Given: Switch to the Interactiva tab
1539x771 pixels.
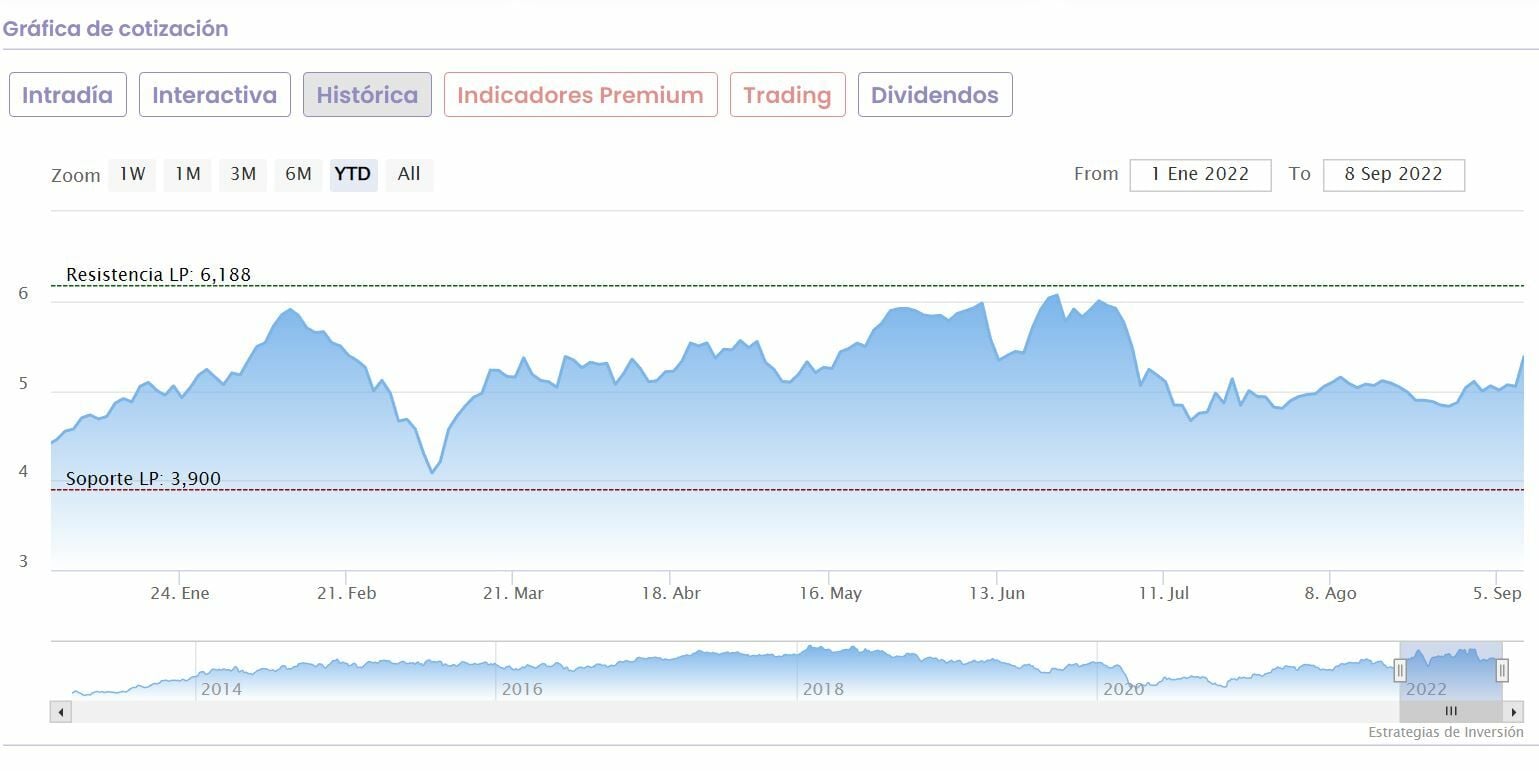Looking at the screenshot, I should point(214,95).
